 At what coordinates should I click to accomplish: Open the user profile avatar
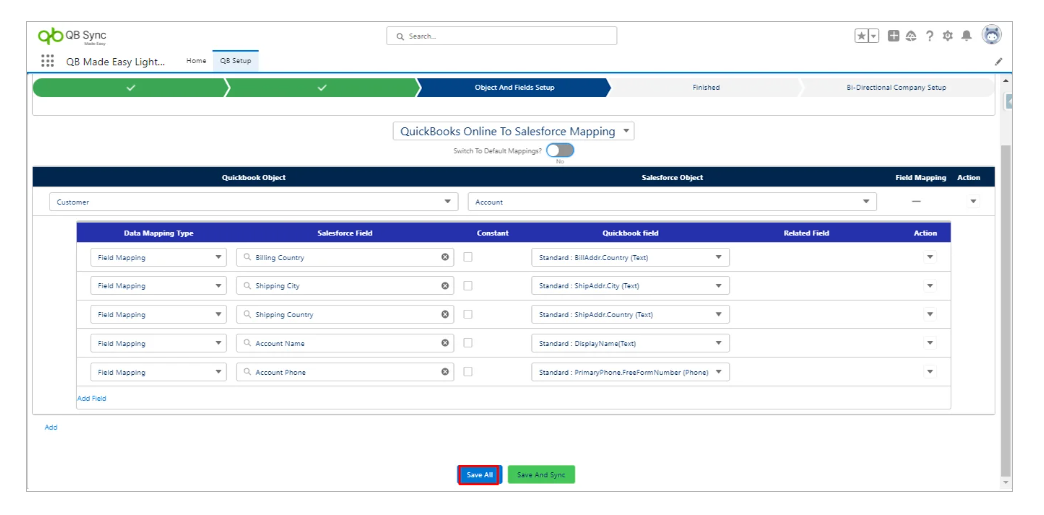tap(991, 36)
